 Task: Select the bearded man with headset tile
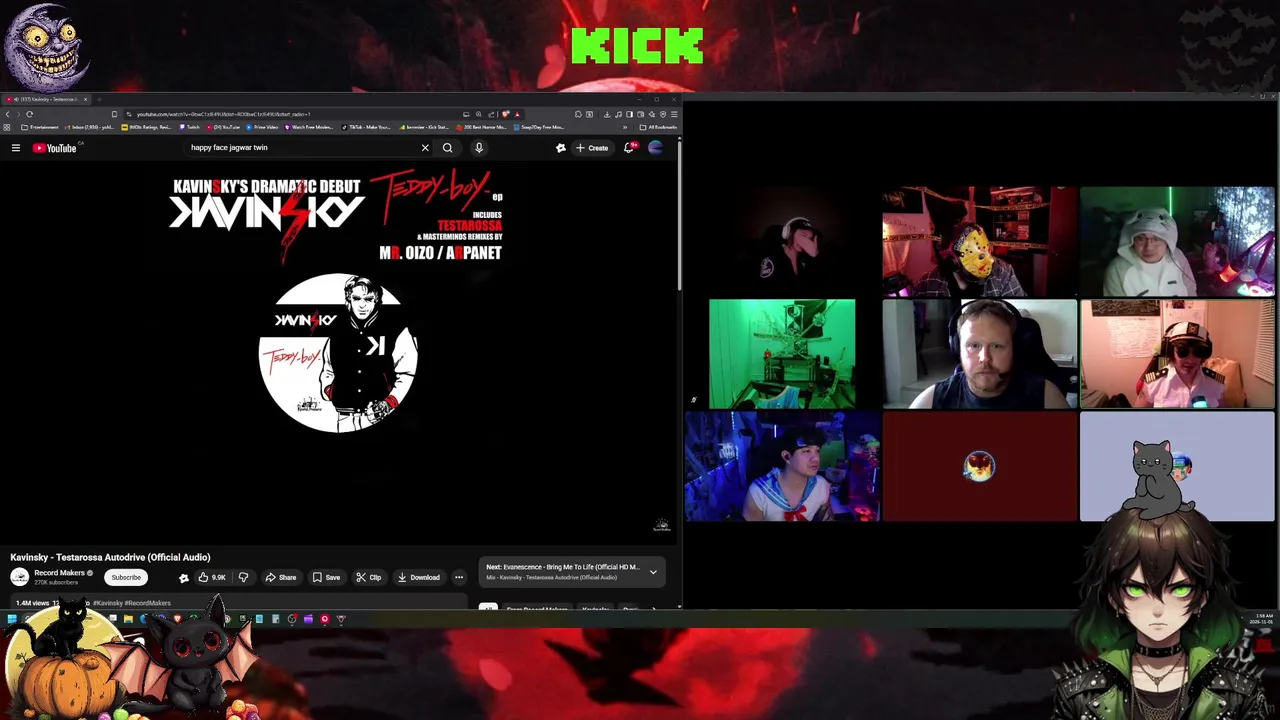tap(979, 354)
